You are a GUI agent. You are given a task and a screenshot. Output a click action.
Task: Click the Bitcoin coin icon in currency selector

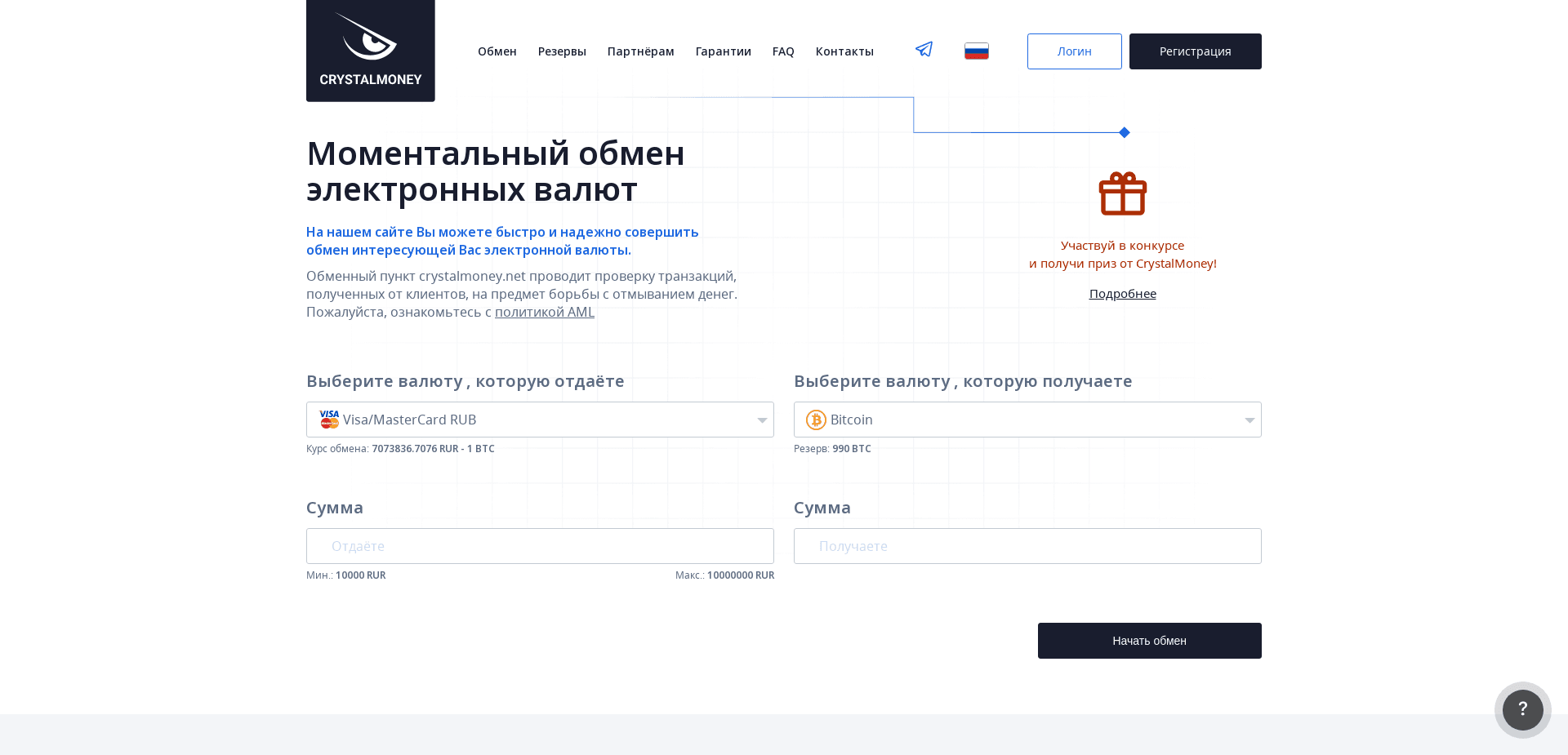pos(816,420)
